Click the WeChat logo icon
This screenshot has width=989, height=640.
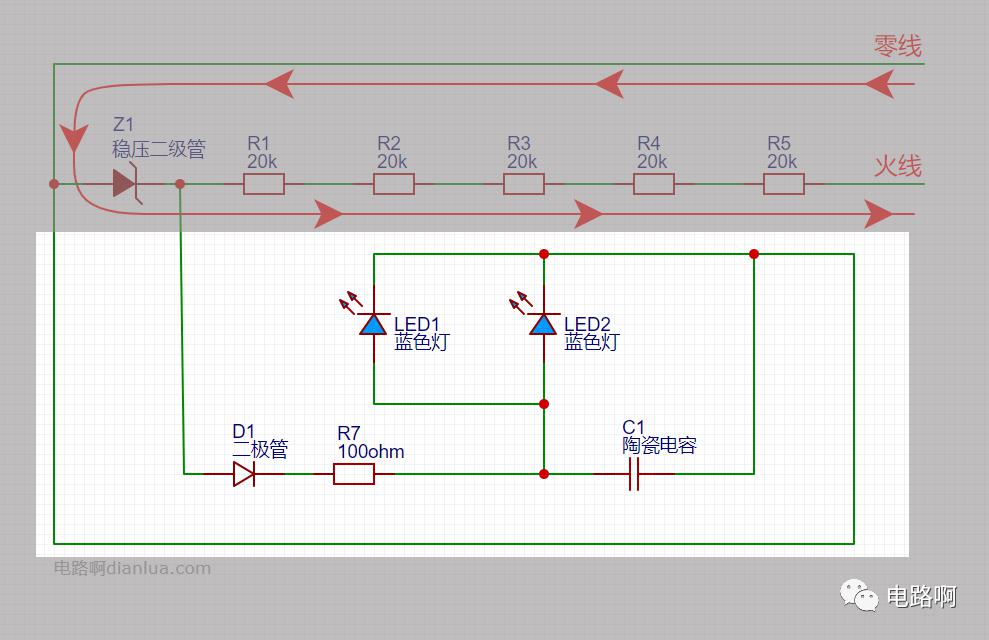coord(858,595)
